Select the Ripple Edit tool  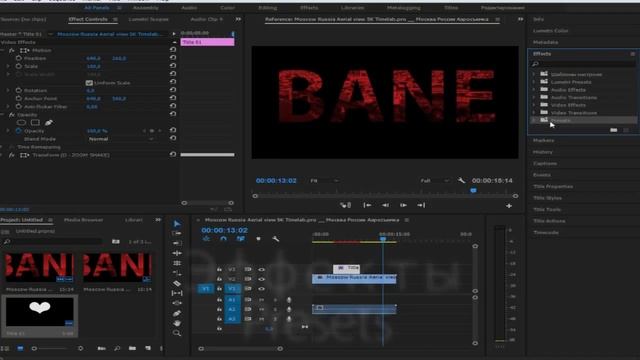[x=177, y=243]
